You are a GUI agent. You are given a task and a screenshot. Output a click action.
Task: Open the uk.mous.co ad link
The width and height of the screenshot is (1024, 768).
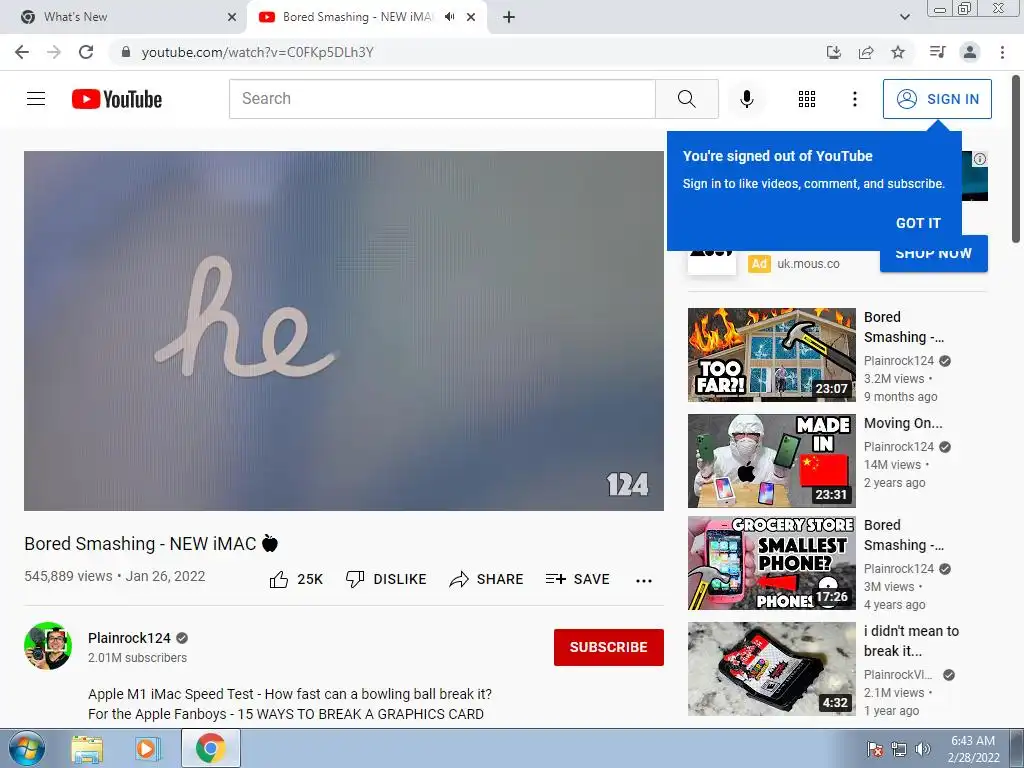click(808, 264)
